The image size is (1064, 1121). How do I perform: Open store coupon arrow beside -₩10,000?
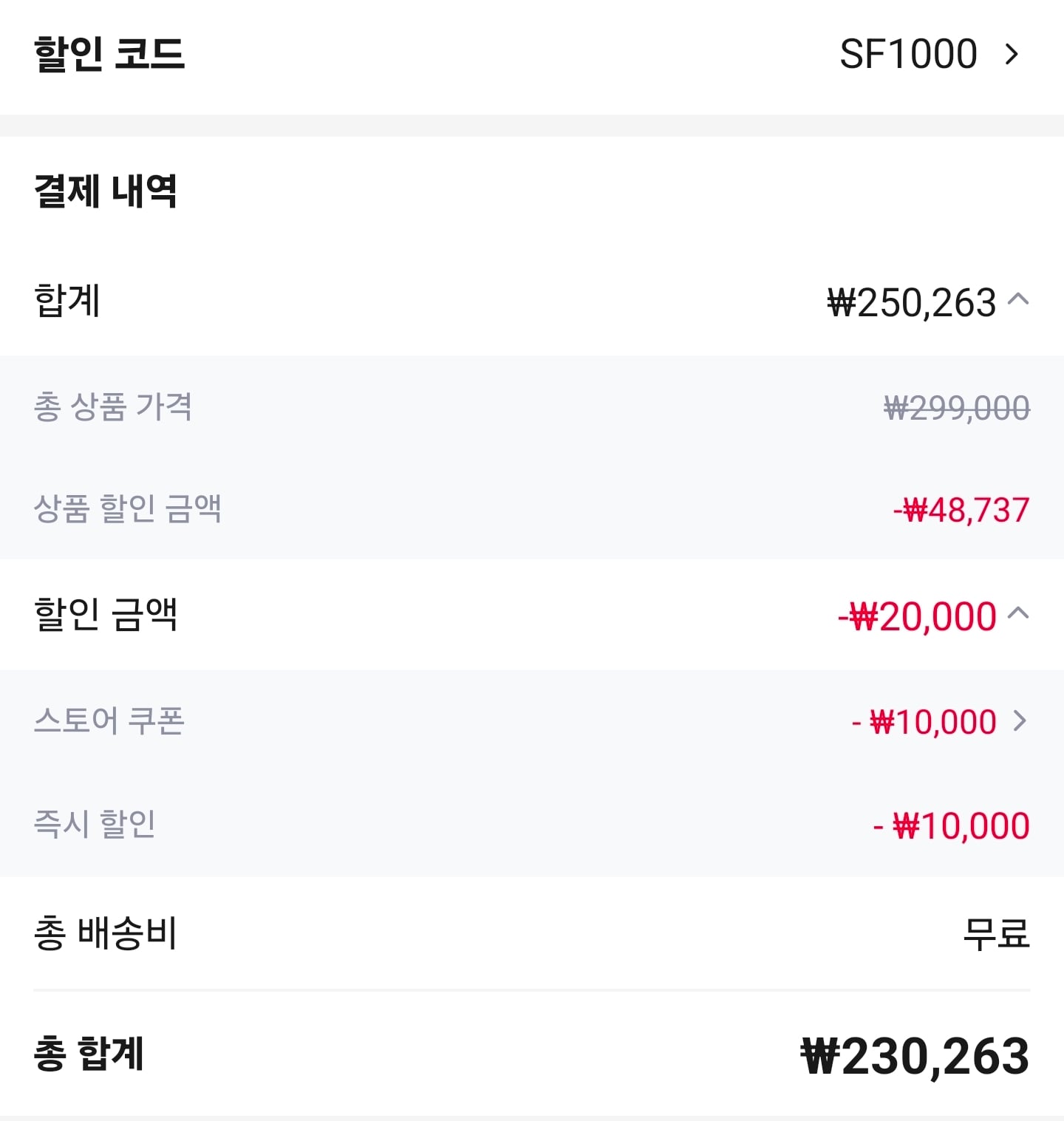tap(1020, 720)
